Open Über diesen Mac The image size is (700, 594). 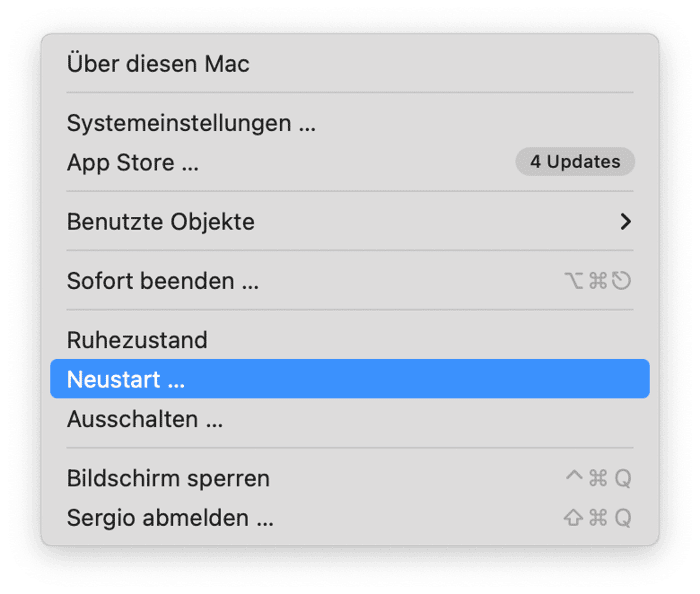158,64
